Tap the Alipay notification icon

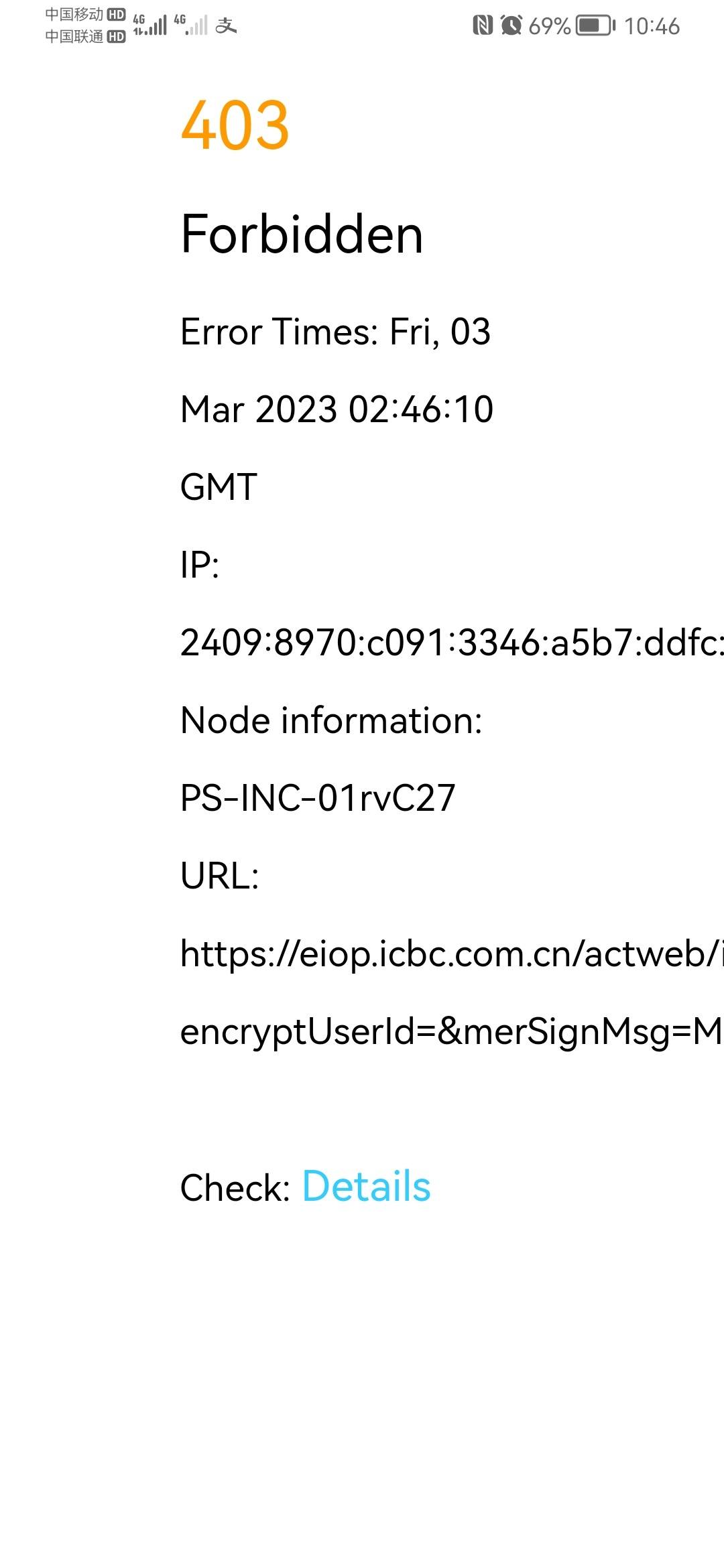click(x=227, y=25)
